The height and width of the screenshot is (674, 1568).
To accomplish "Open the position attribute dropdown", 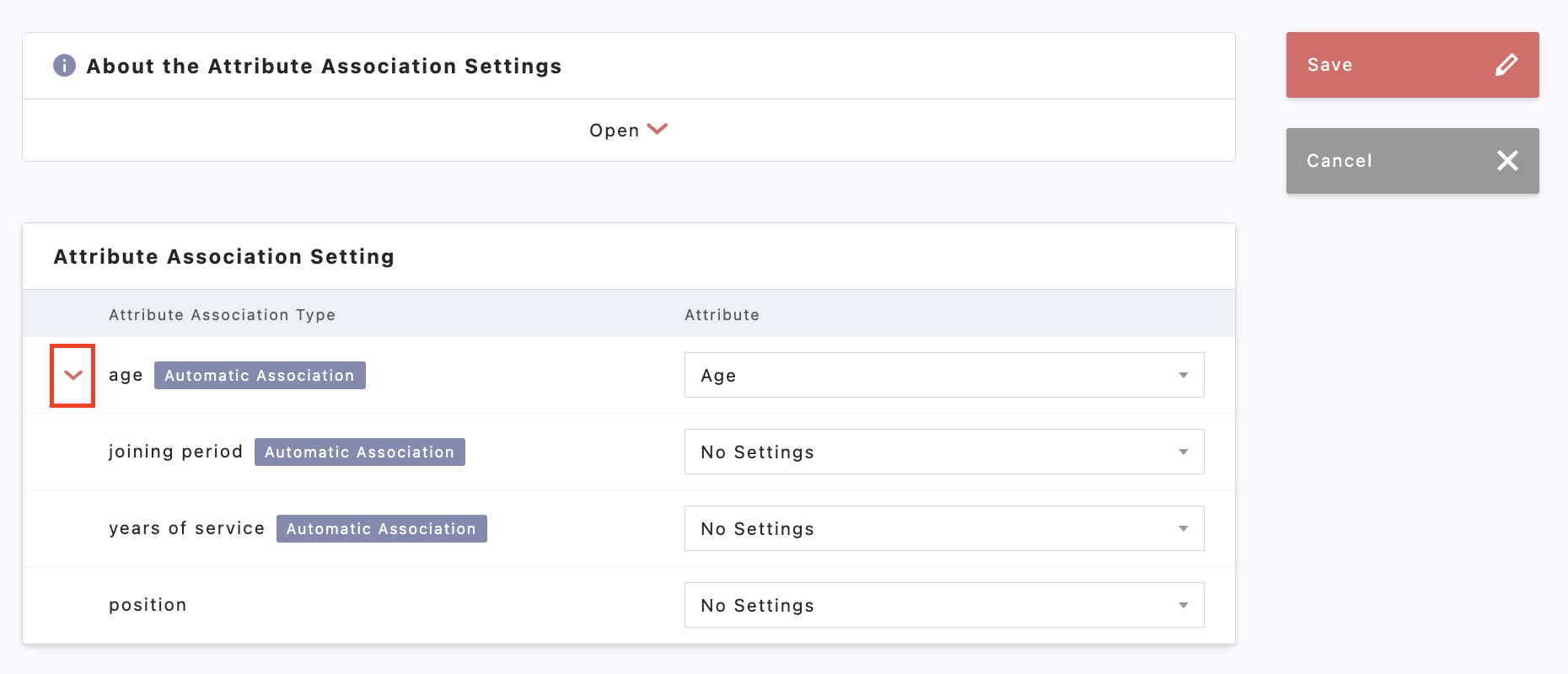I will [x=943, y=606].
